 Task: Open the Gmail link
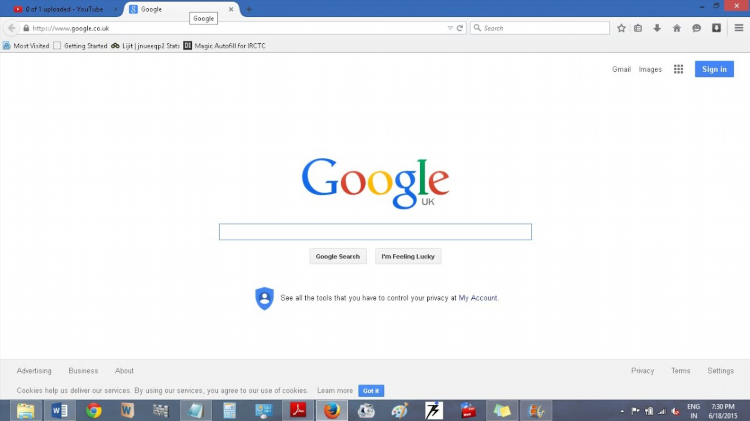click(621, 69)
